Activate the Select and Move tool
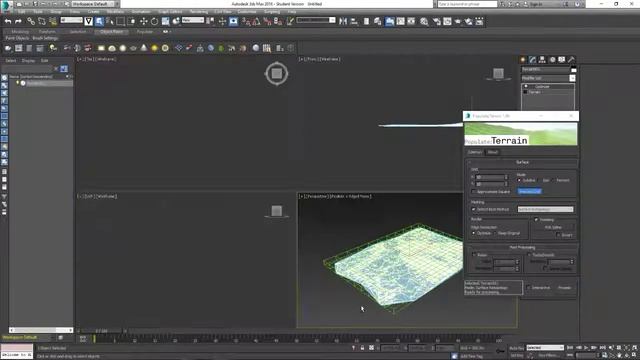 click(143, 21)
